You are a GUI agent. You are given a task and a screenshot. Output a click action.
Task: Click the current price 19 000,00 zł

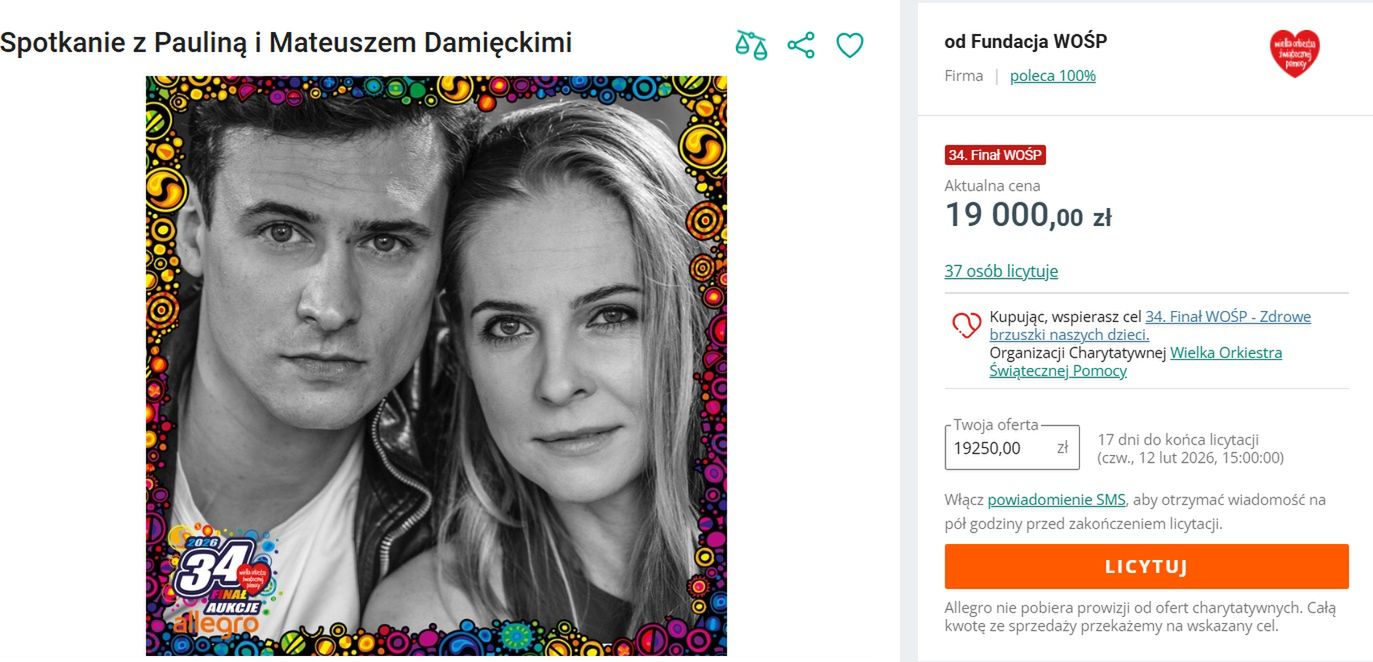pyautogui.click(x=1027, y=213)
